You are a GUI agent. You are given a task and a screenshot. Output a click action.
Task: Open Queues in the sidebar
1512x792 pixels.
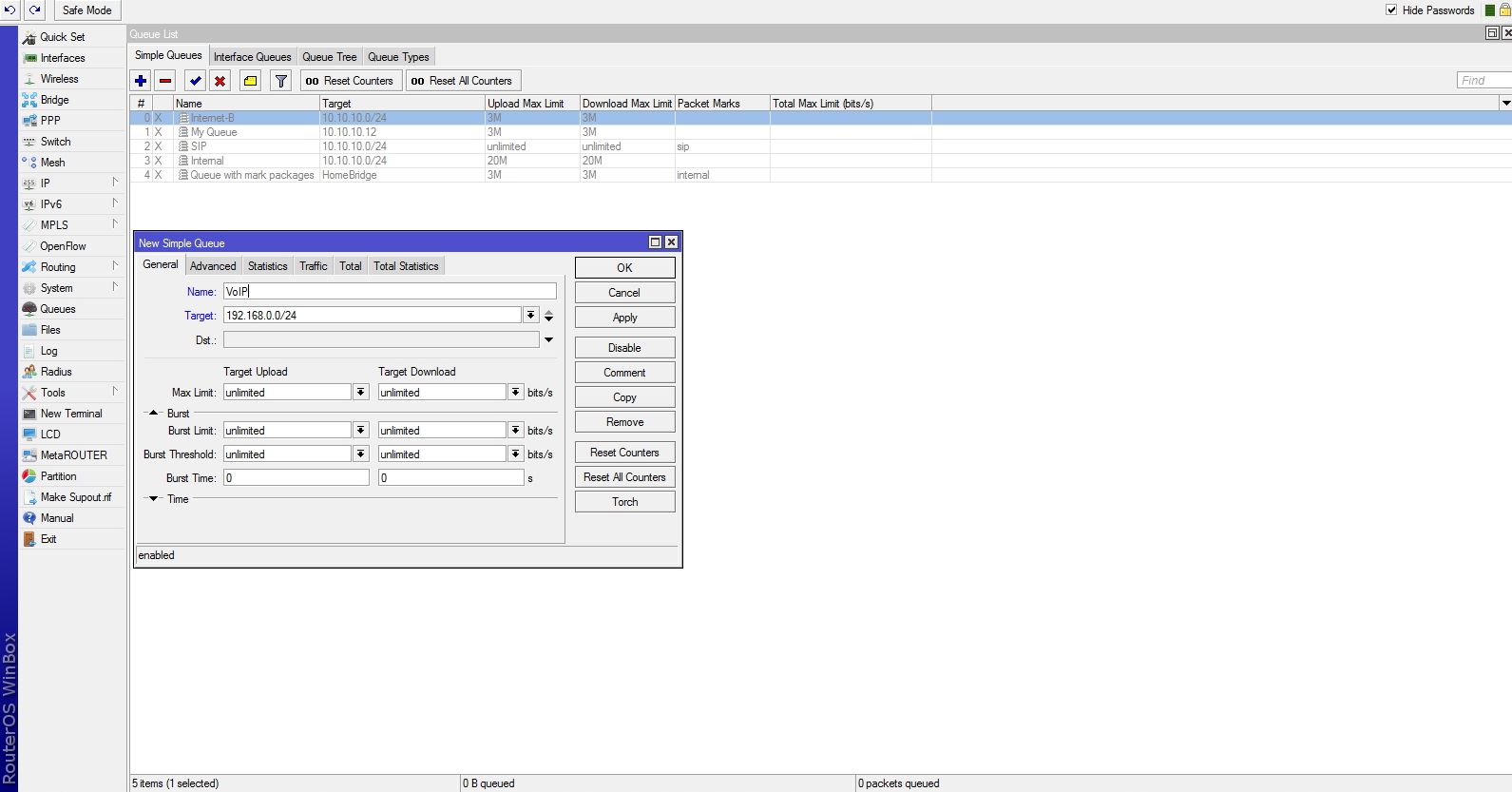click(57, 309)
